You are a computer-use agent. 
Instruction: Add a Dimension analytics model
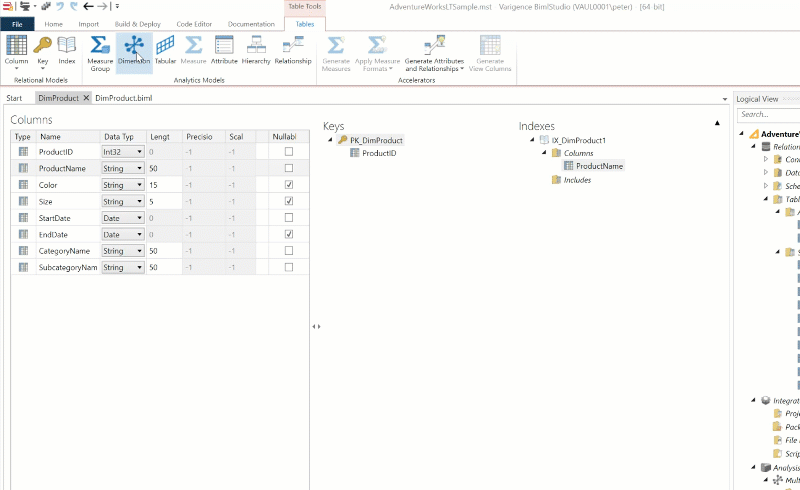[134, 51]
